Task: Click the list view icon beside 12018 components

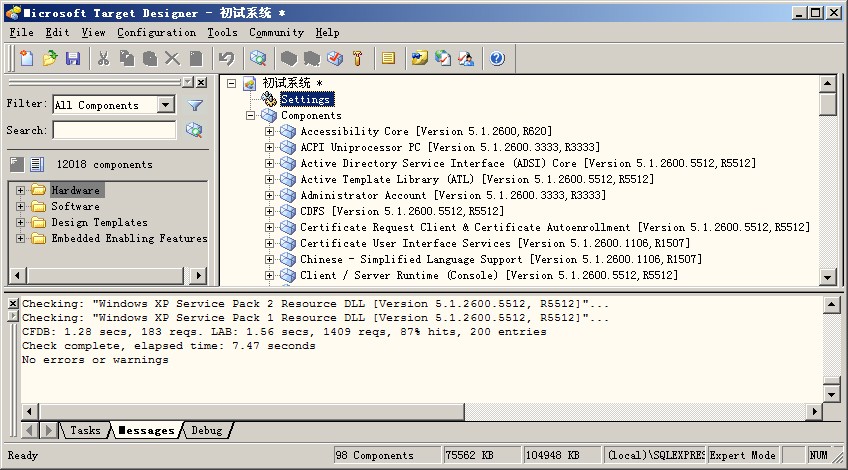Action: 37,164
